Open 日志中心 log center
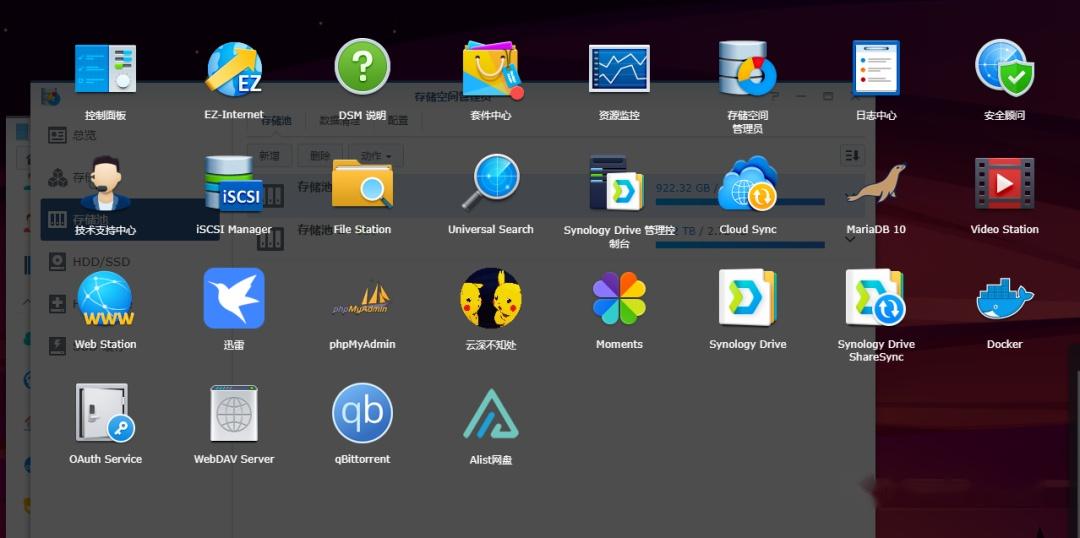Image resolution: width=1080 pixels, height=538 pixels. point(876,68)
